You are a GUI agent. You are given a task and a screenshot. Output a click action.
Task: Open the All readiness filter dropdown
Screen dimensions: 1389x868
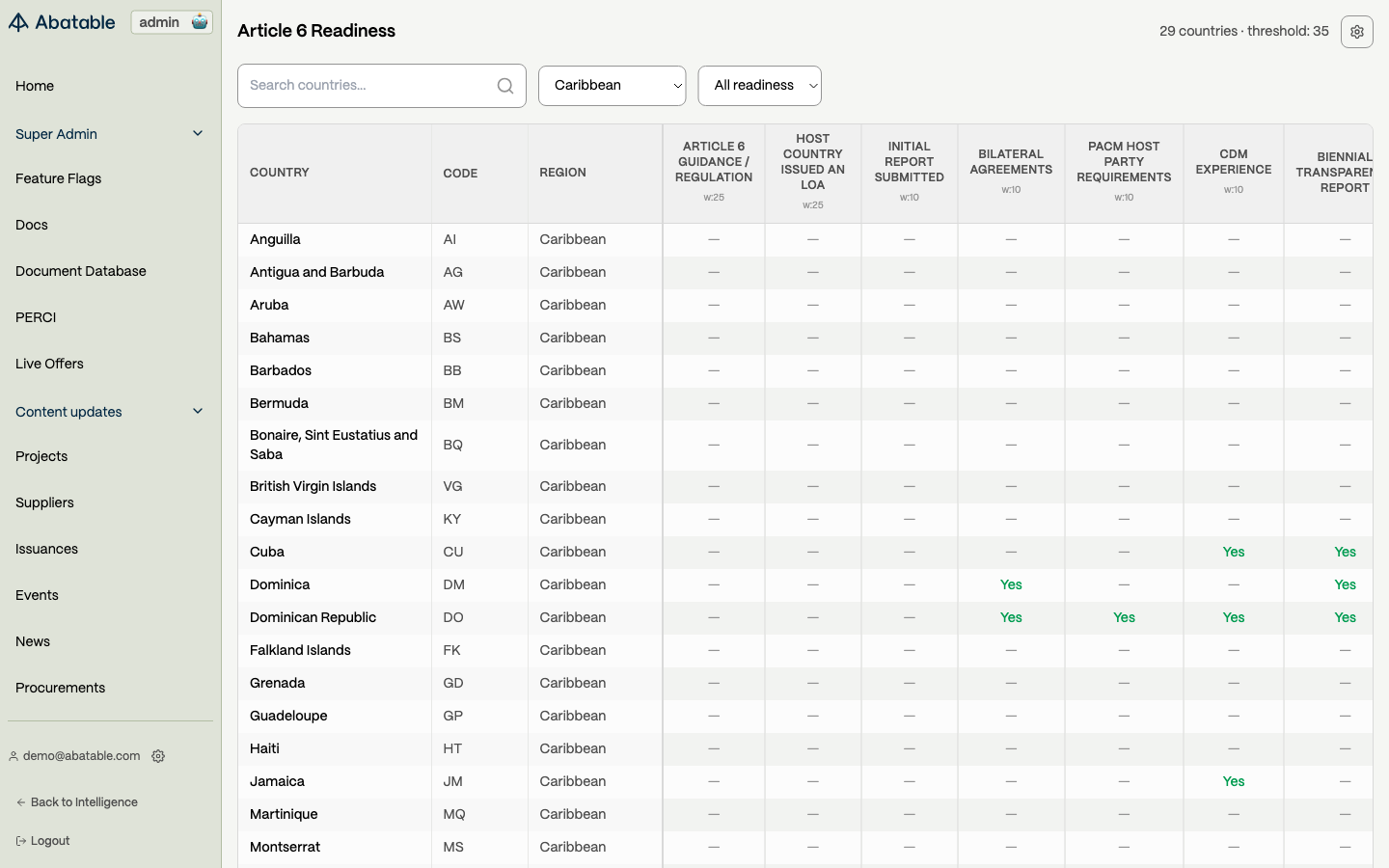[759, 86]
